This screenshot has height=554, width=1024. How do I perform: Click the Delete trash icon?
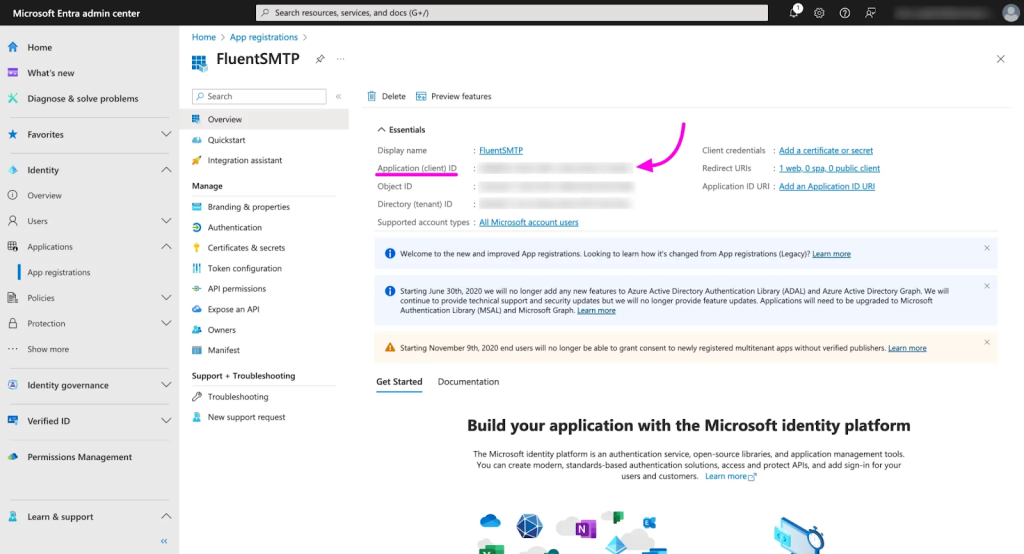(x=372, y=96)
